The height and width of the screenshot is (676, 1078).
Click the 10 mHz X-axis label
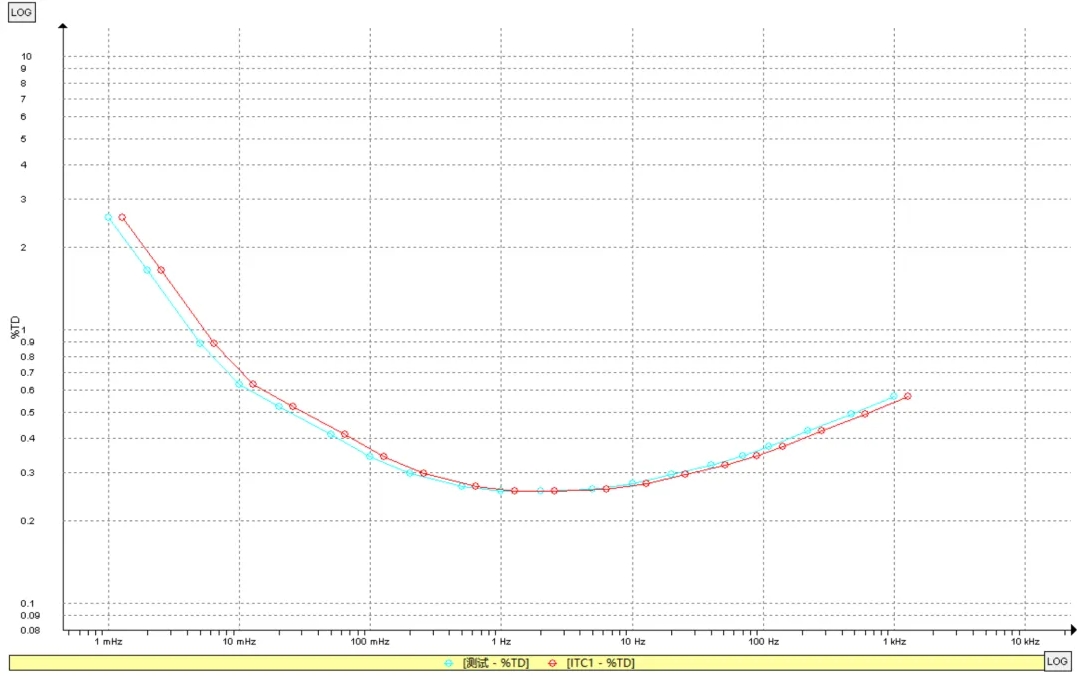(x=239, y=643)
